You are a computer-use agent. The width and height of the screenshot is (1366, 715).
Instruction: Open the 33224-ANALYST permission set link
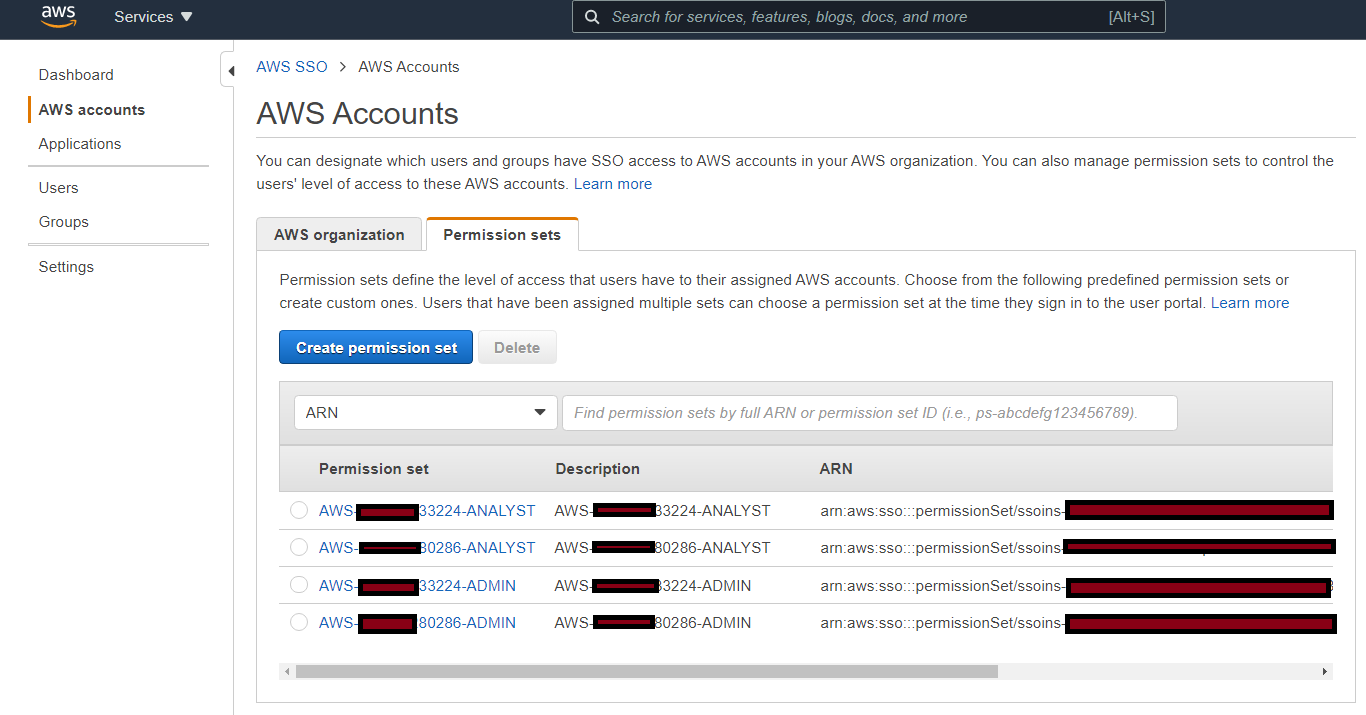pos(427,511)
